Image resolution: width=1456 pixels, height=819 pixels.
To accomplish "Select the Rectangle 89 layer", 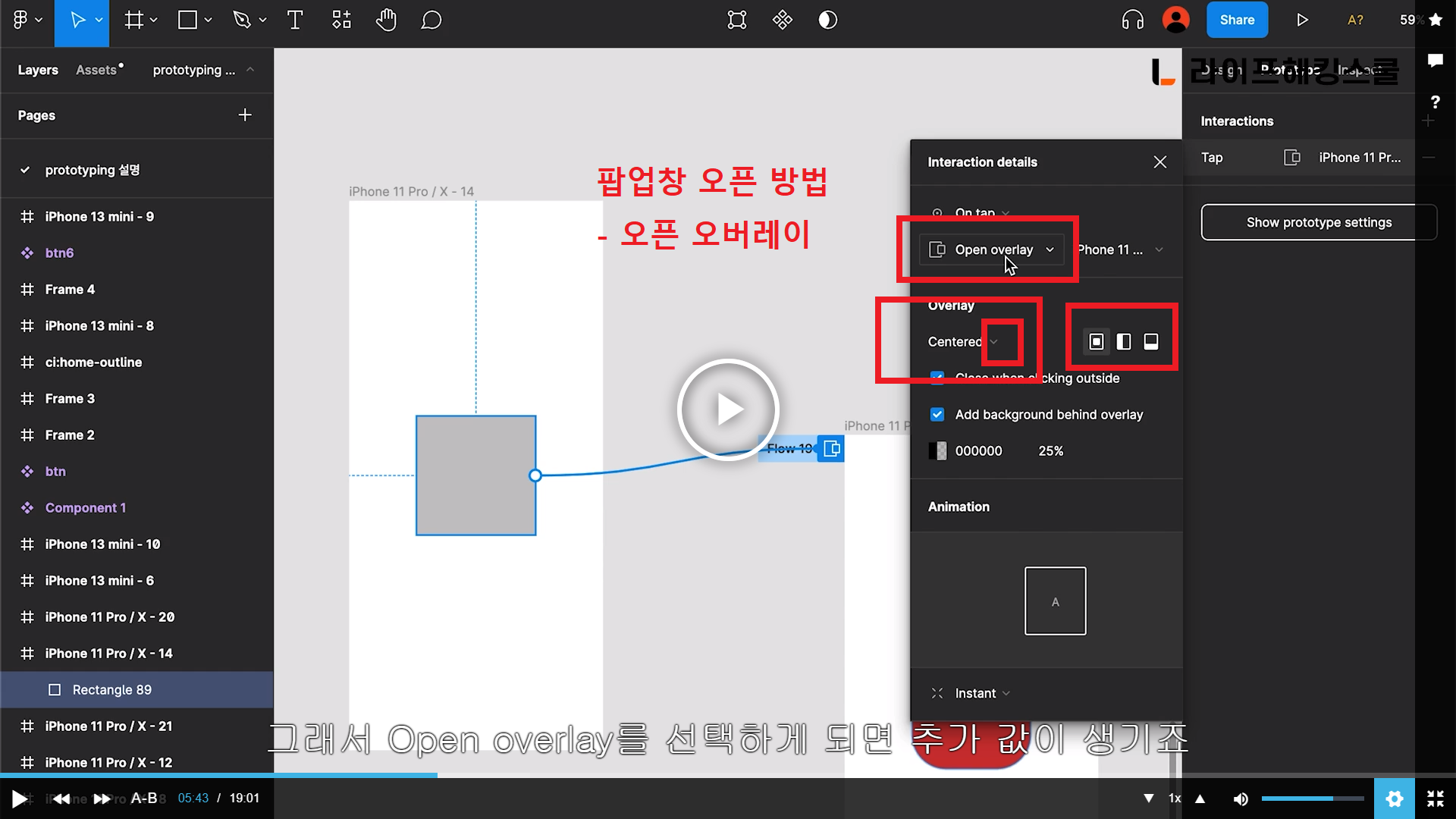I will pos(112,690).
